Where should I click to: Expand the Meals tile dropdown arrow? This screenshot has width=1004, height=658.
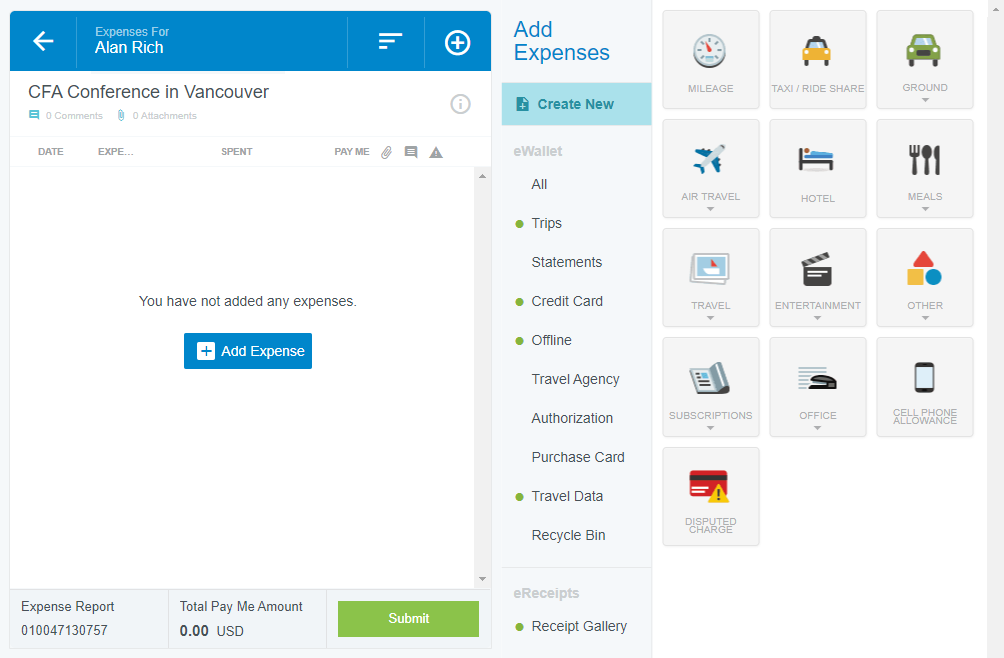tap(925, 210)
